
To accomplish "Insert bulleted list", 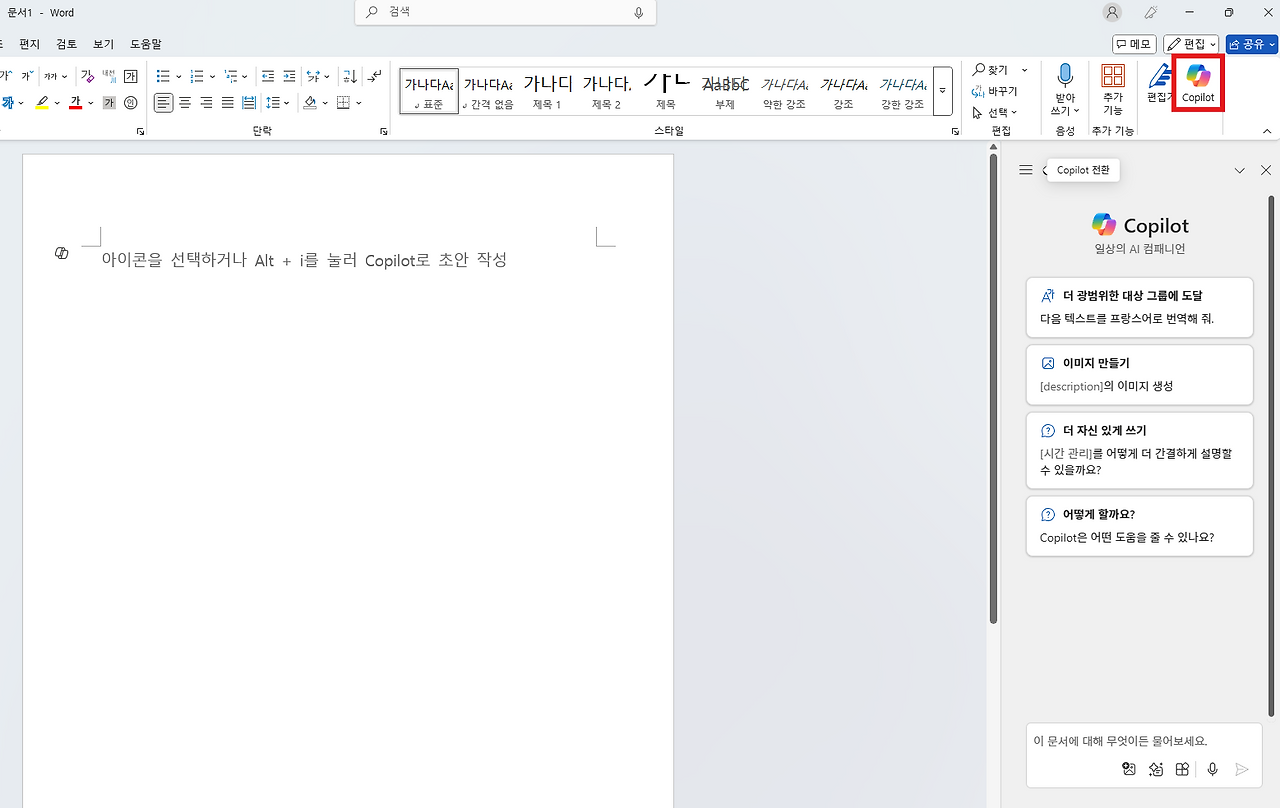I will click(x=163, y=76).
